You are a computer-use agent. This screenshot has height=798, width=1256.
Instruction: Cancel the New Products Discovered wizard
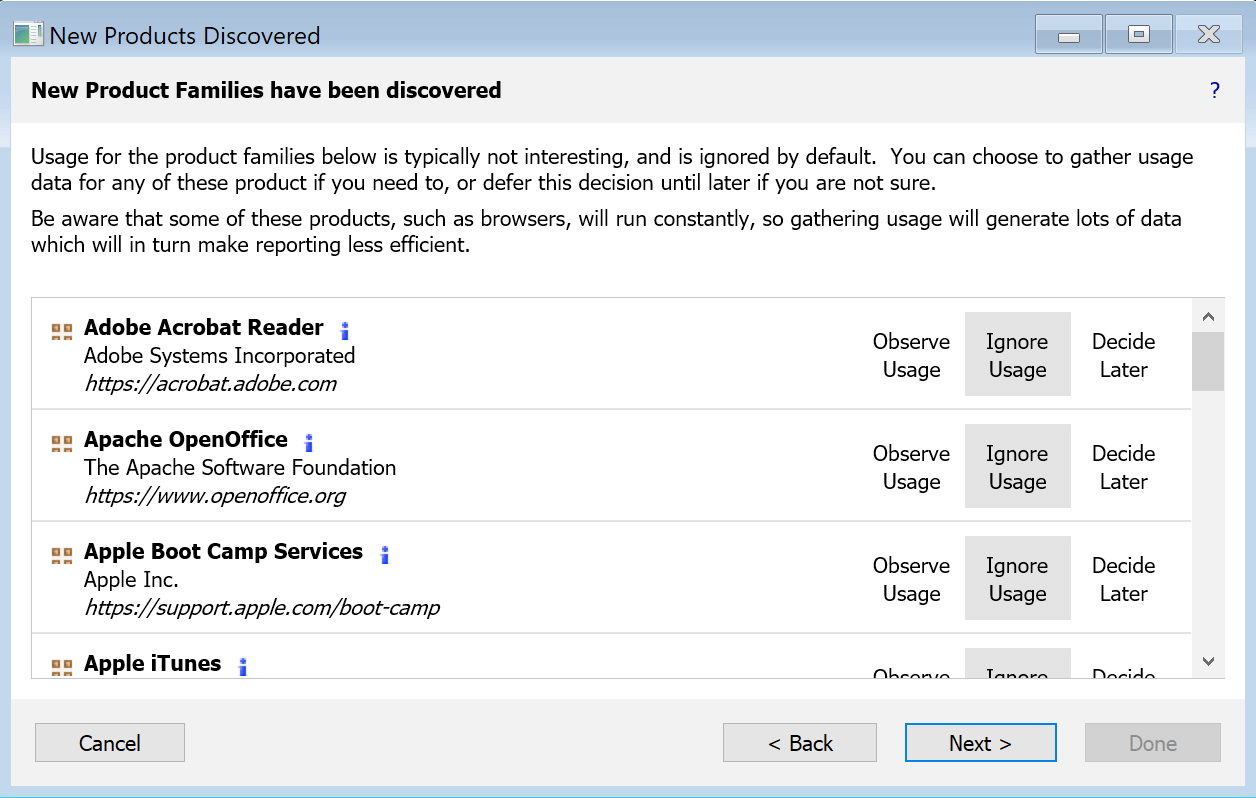coord(110,743)
